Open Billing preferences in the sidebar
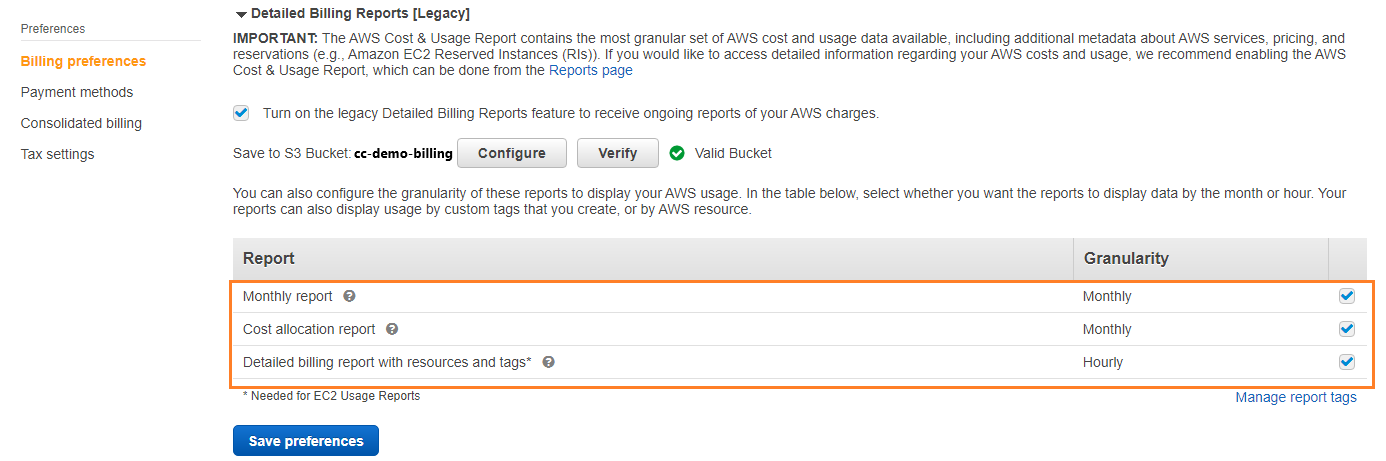1386x461 pixels. [83, 61]
